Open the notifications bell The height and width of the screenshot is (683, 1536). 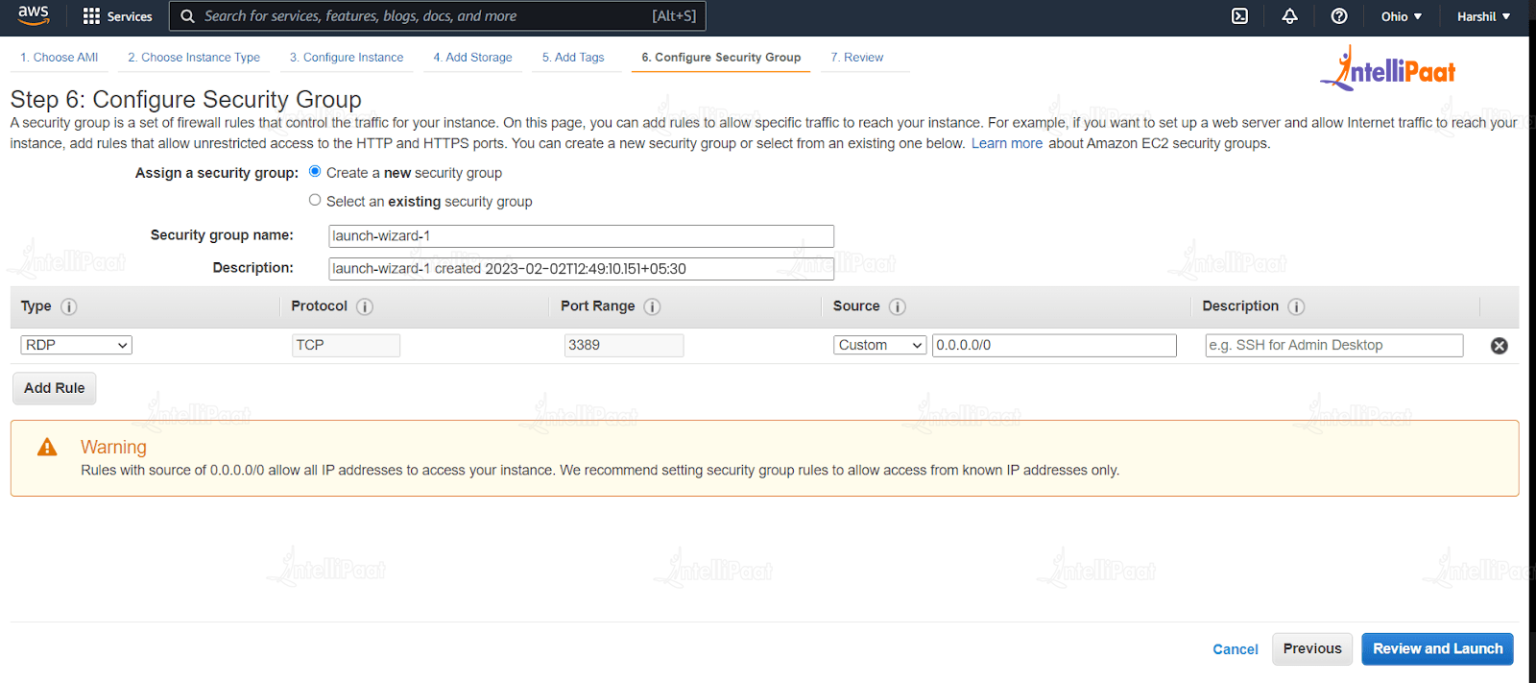point(1289,16)
